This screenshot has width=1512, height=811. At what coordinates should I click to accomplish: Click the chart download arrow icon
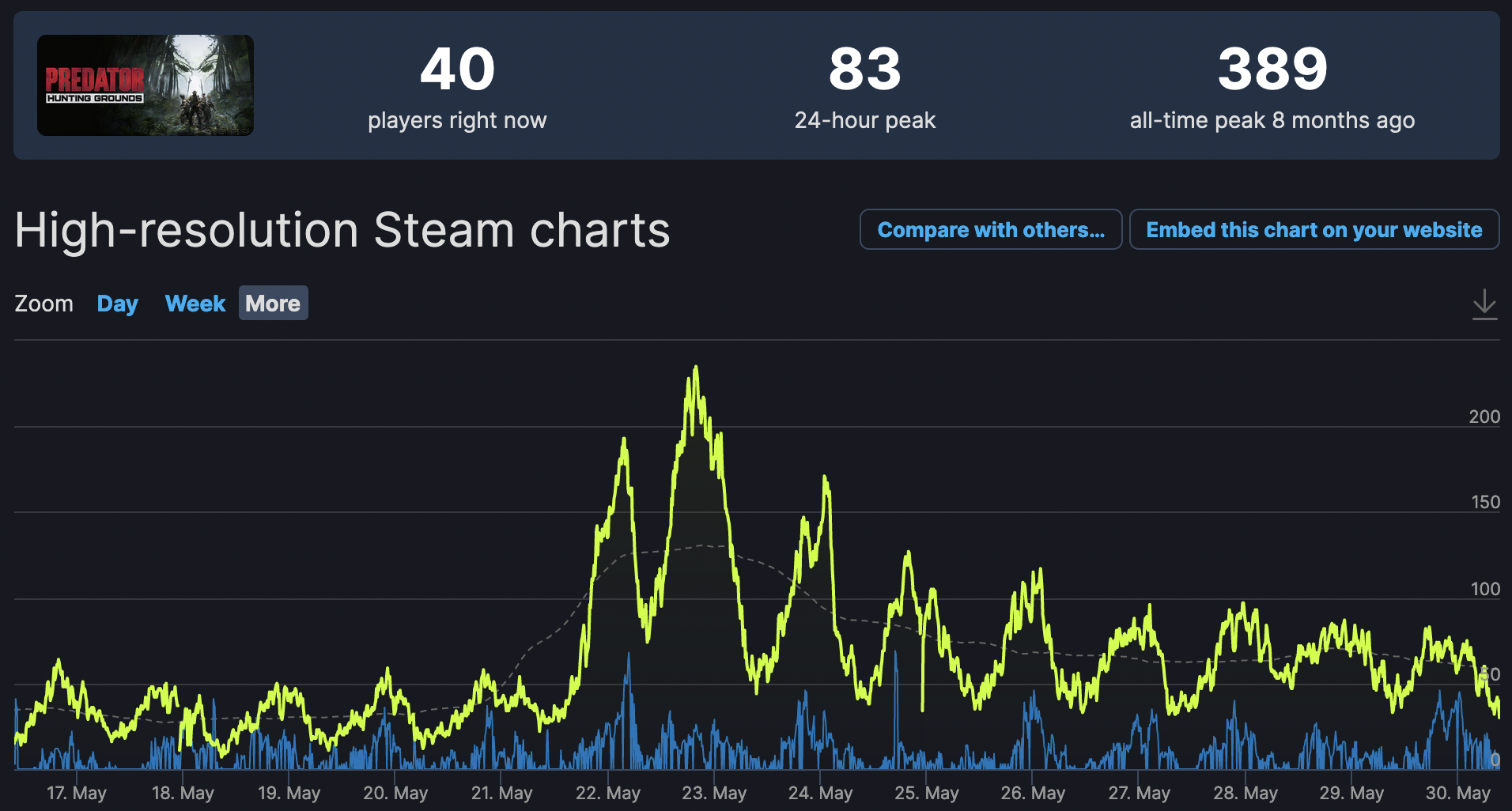coord(1484,304)
